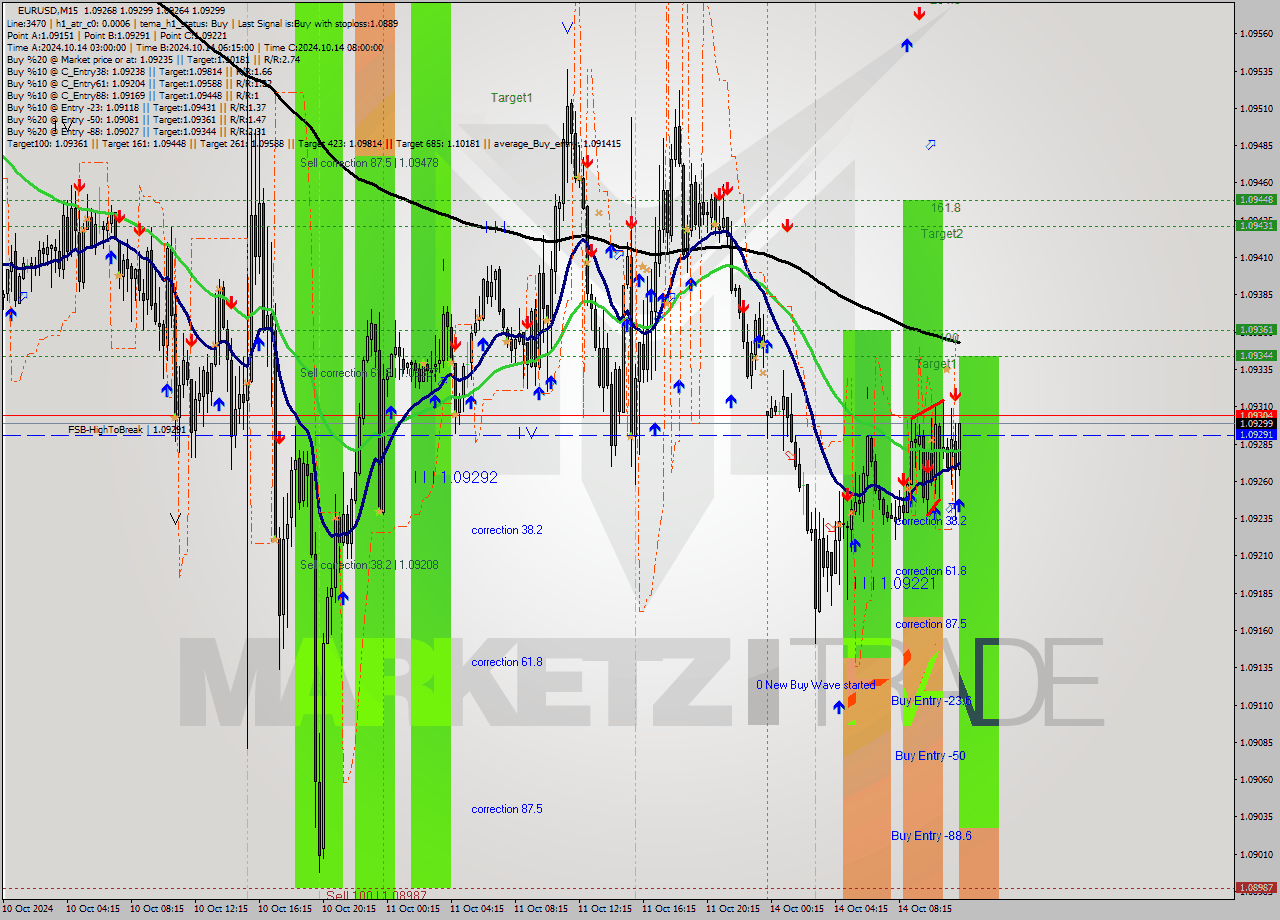The width and height of the screenshot is (1280, 920).
Task: Click the 0 New Buy Wave started label
Action: tap(815, 685)
